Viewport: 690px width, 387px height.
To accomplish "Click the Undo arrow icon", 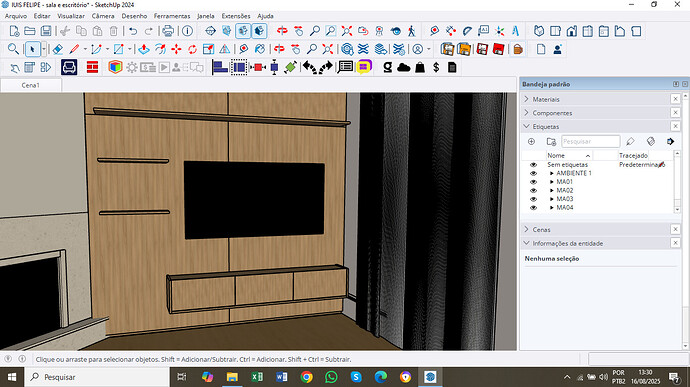I will click(133, 31).
